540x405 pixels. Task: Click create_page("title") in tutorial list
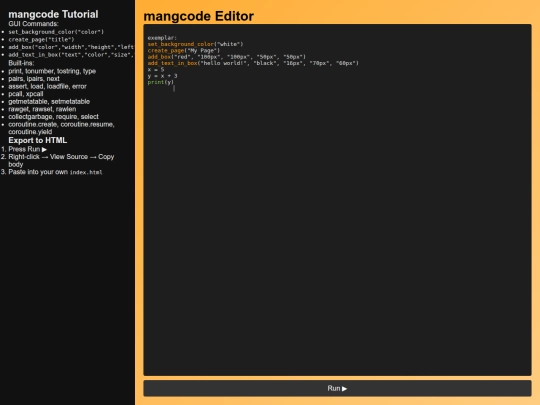point(41,39)
